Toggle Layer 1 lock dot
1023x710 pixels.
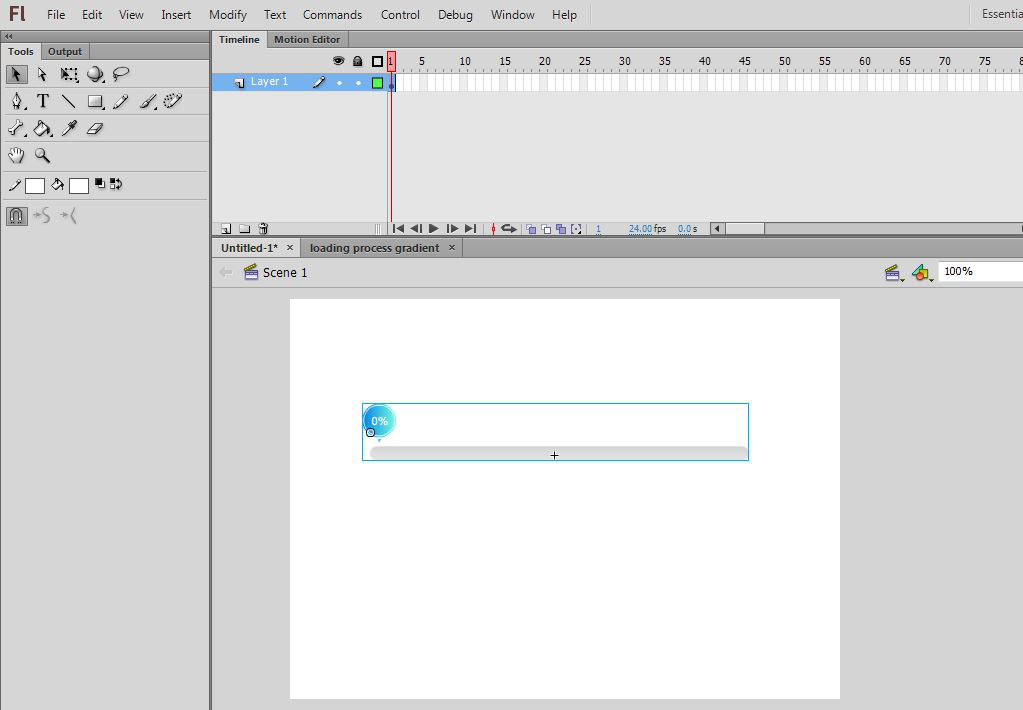click(x=358, y=82)
